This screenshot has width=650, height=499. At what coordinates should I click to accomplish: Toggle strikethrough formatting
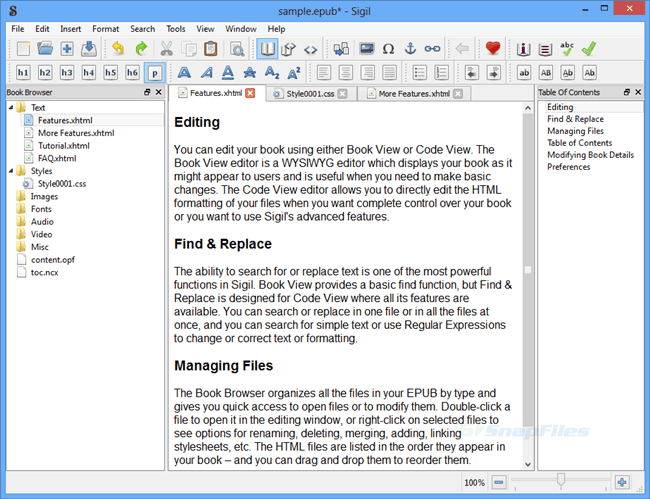[250, 73]
